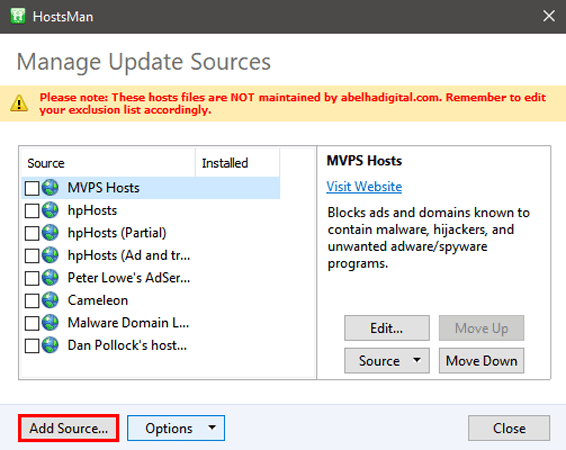
Task: Click the globe icon beside hpHosts (Ad and tr...
Action: click(x=50, y=255)
